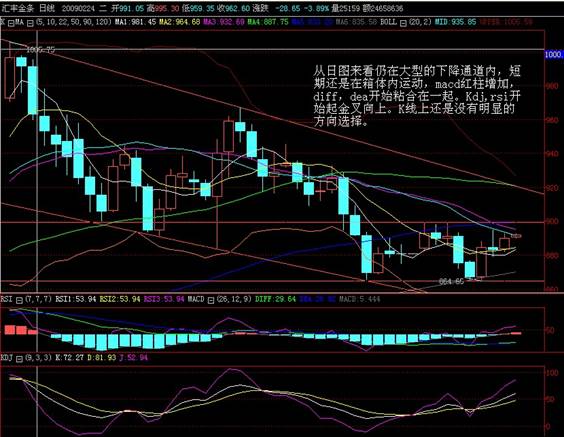Select the 汇丰金条 symbol title
Viewport: 564px width, 437px height.
pos(17,8)
